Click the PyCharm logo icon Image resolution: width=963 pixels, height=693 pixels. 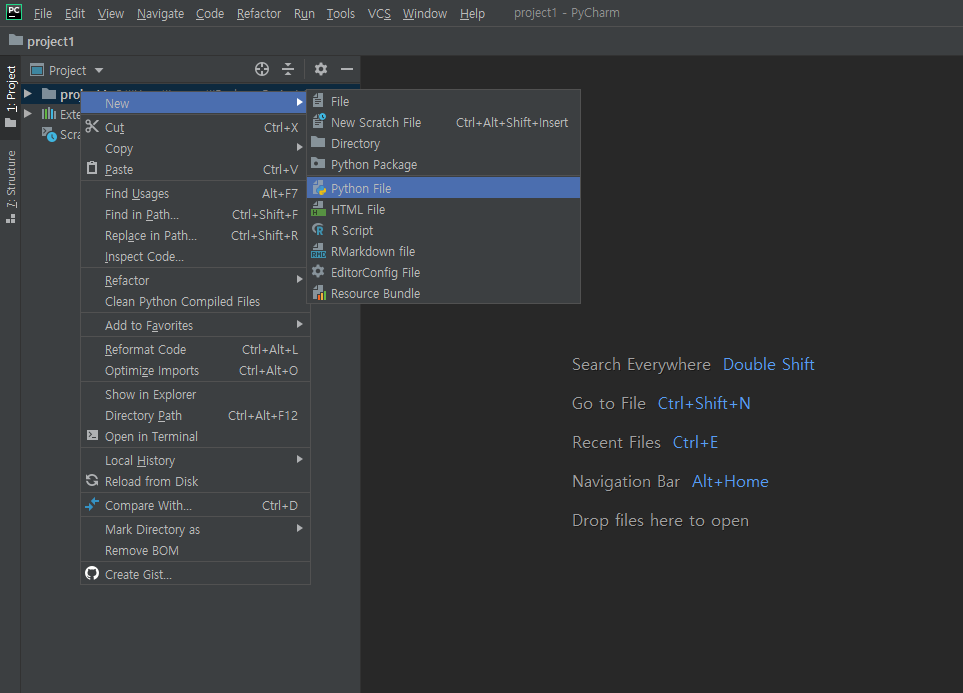[x=14, y=12]
